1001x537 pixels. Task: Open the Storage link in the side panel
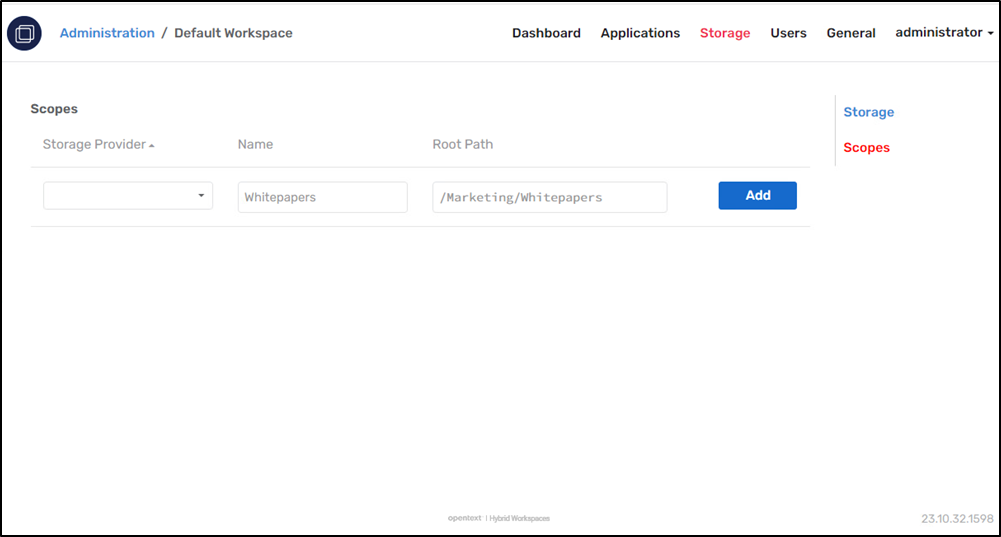pyautogui.click(x=868, y=112)
